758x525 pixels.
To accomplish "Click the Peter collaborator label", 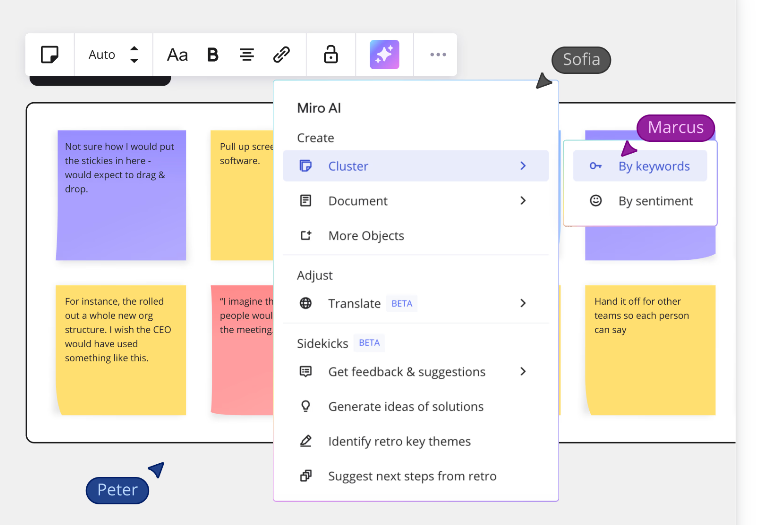I will click(x=117, y=490).
